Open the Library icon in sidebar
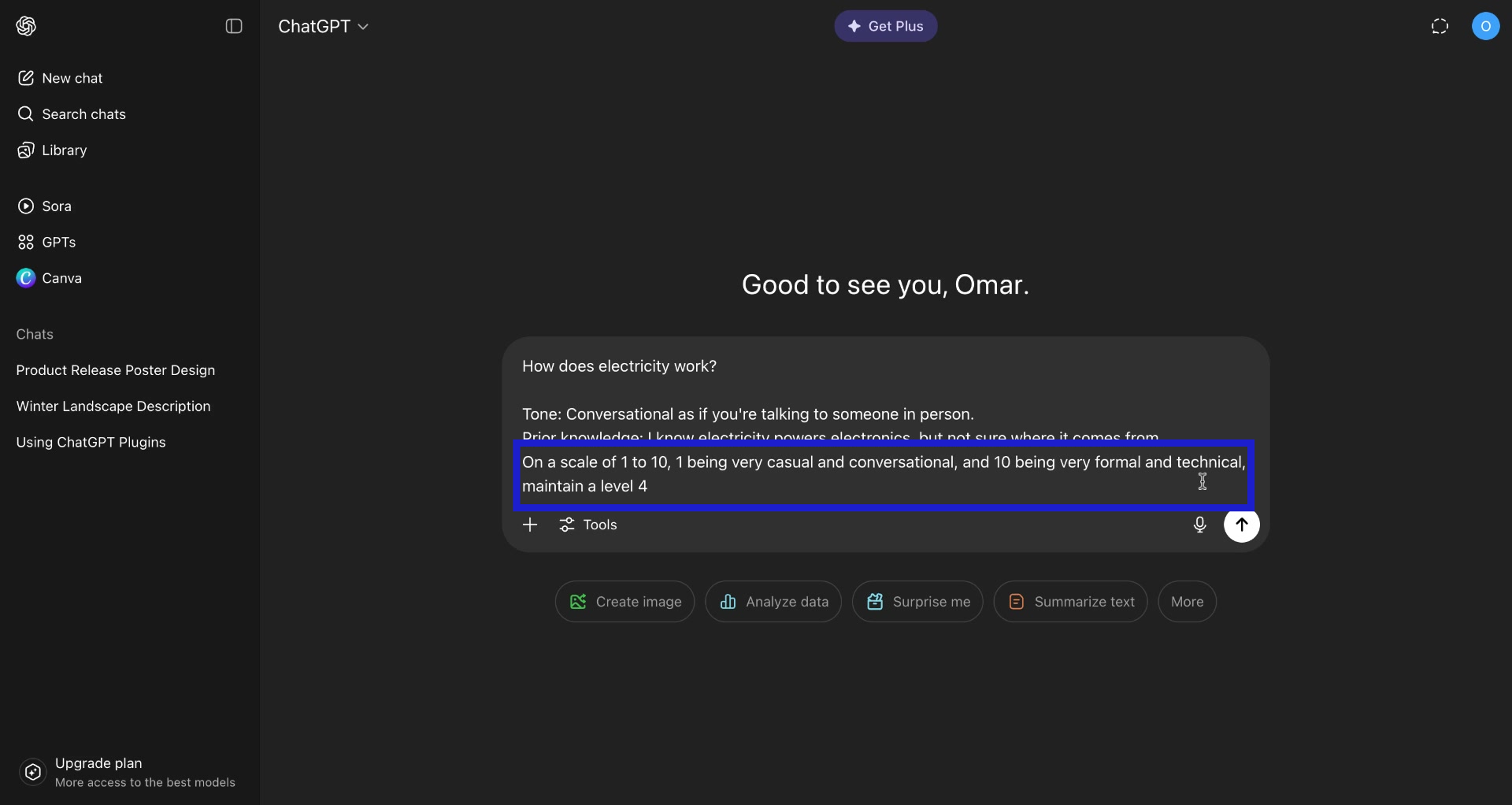This screenshot has width=1512, height=805. (26, 150)
